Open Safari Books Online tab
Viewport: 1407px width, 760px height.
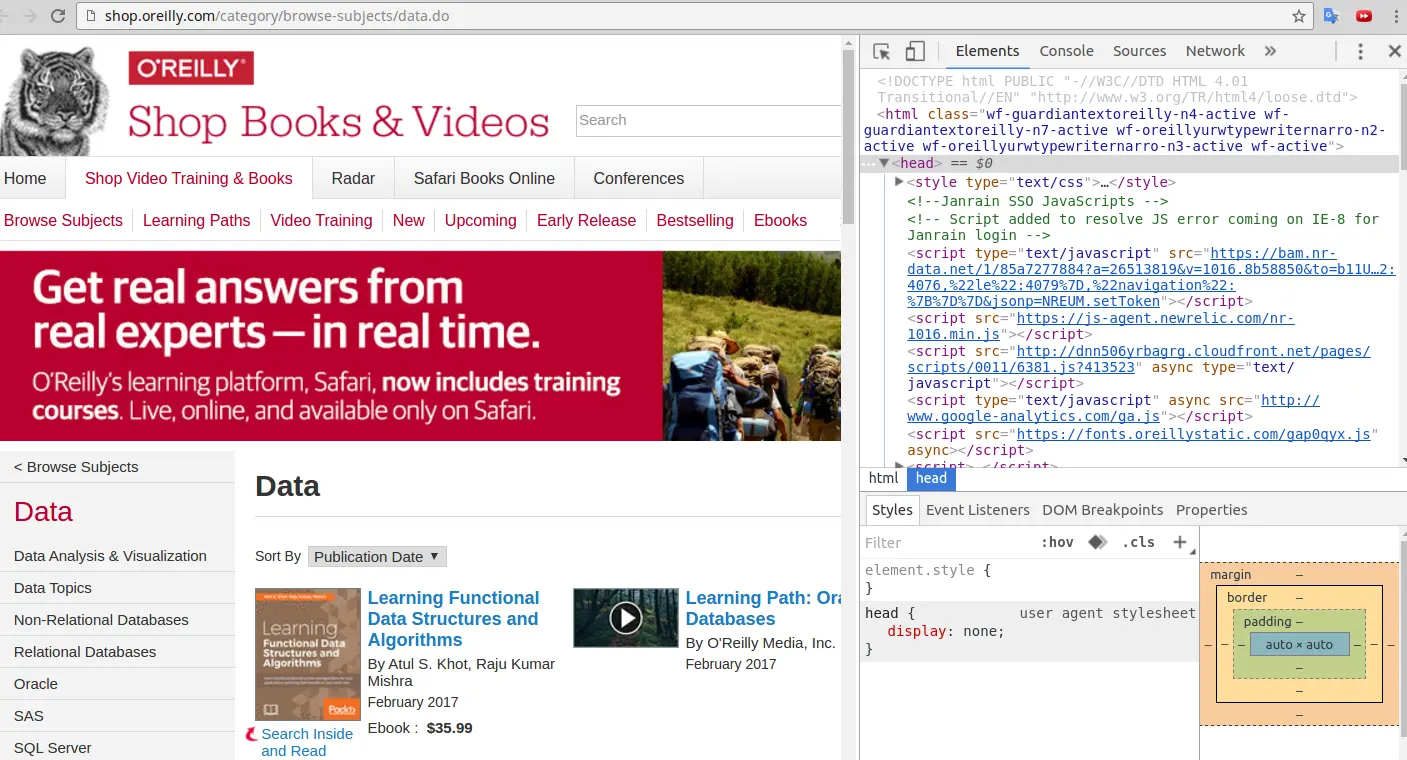point(484,179)
